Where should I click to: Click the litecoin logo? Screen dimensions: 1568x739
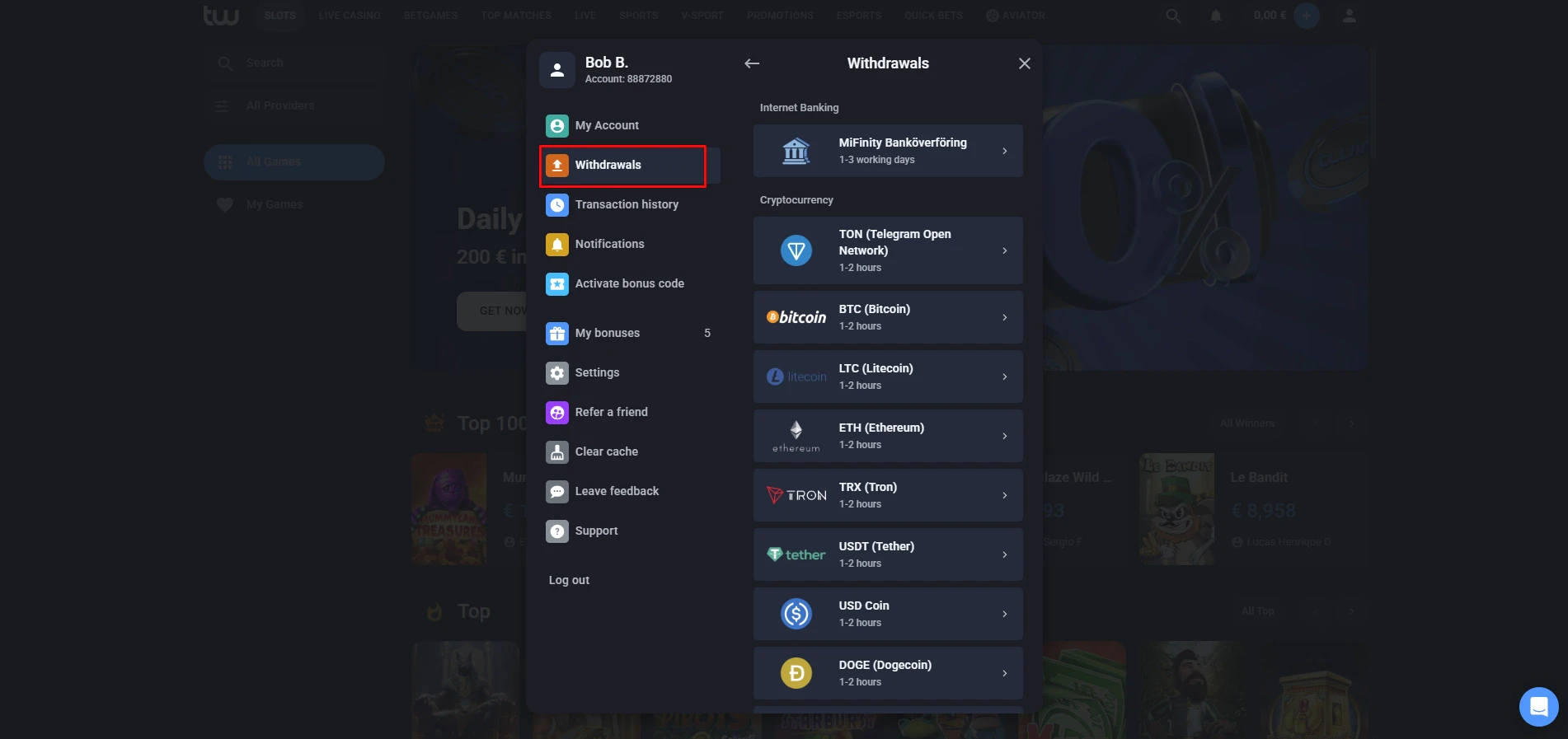(x=796, y=377)
